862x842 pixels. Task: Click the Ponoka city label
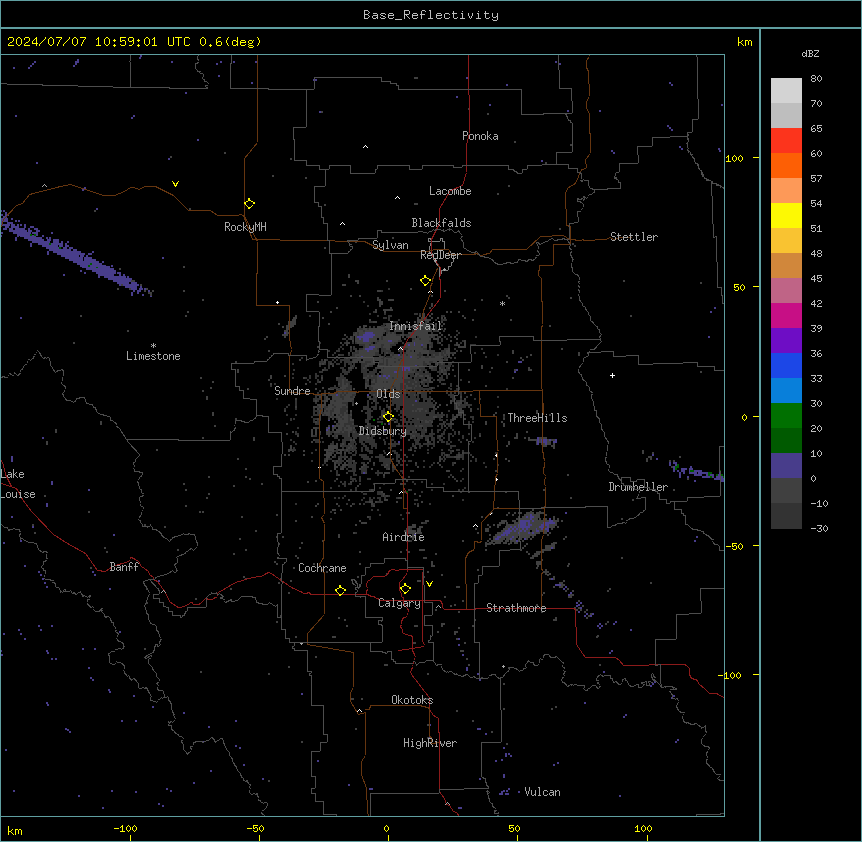pyautogui.click(x=480, y=136)
